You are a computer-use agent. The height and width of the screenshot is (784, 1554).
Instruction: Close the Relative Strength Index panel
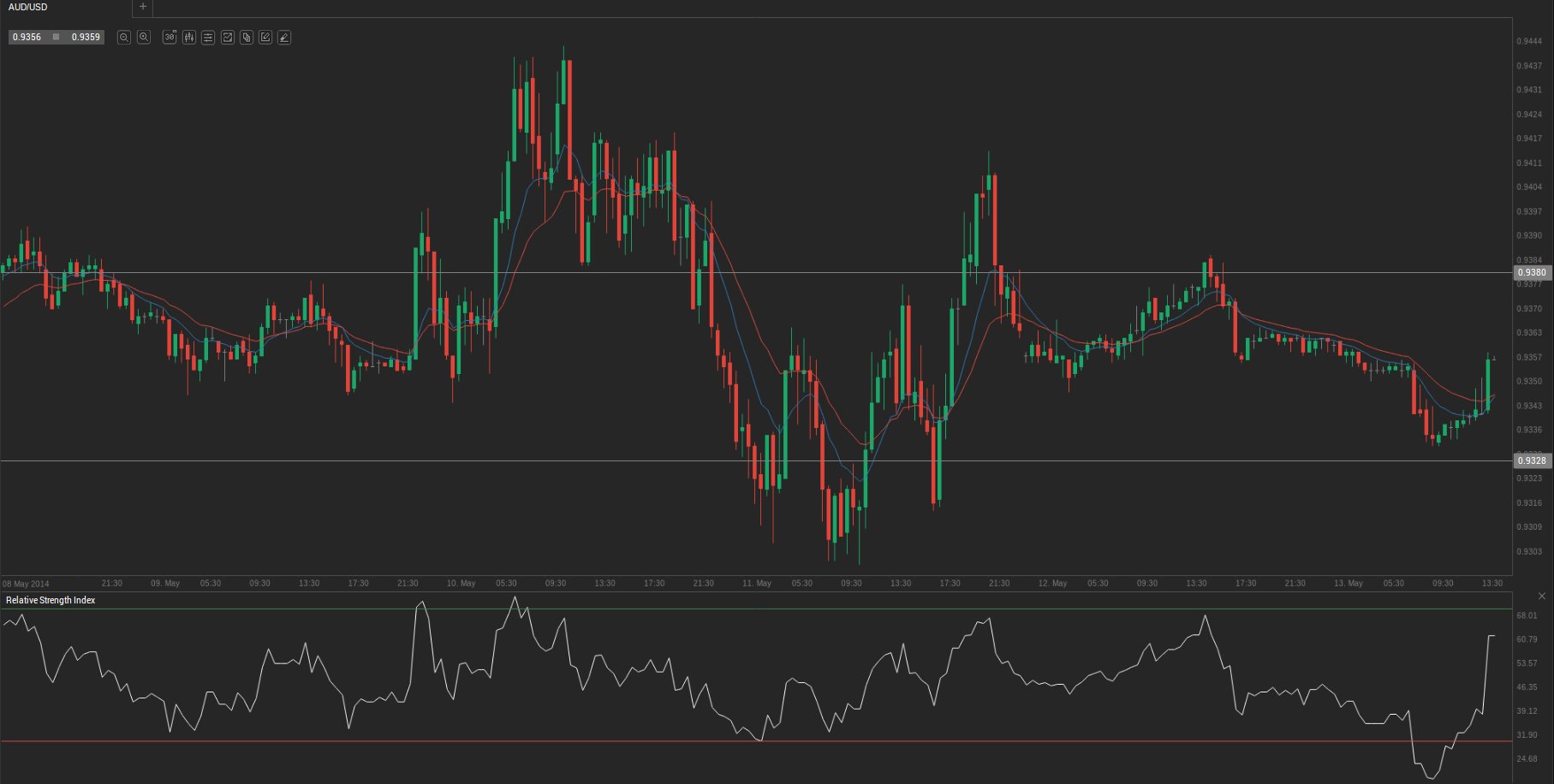(x=1541, y=596)
